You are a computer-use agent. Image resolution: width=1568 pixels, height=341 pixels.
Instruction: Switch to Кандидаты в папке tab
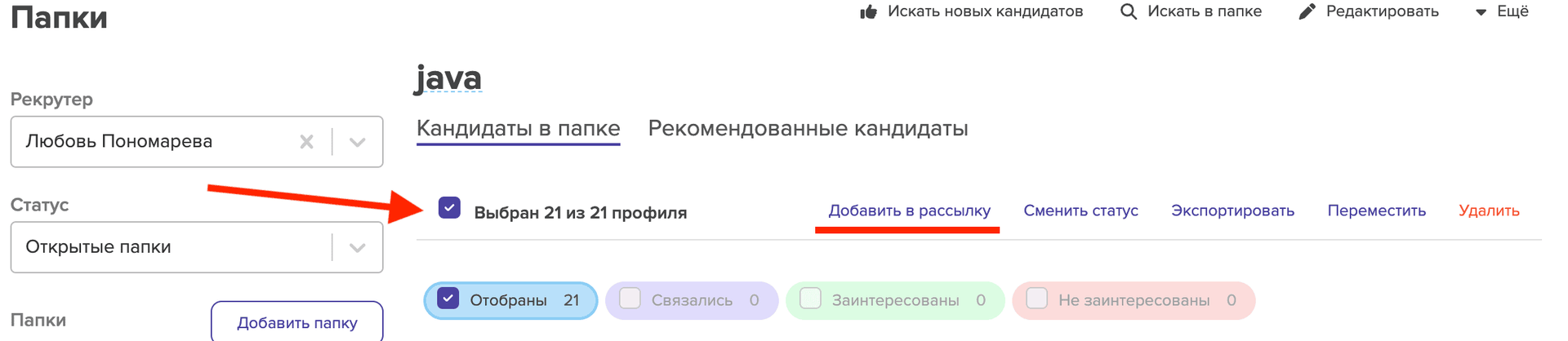[518, 129]
